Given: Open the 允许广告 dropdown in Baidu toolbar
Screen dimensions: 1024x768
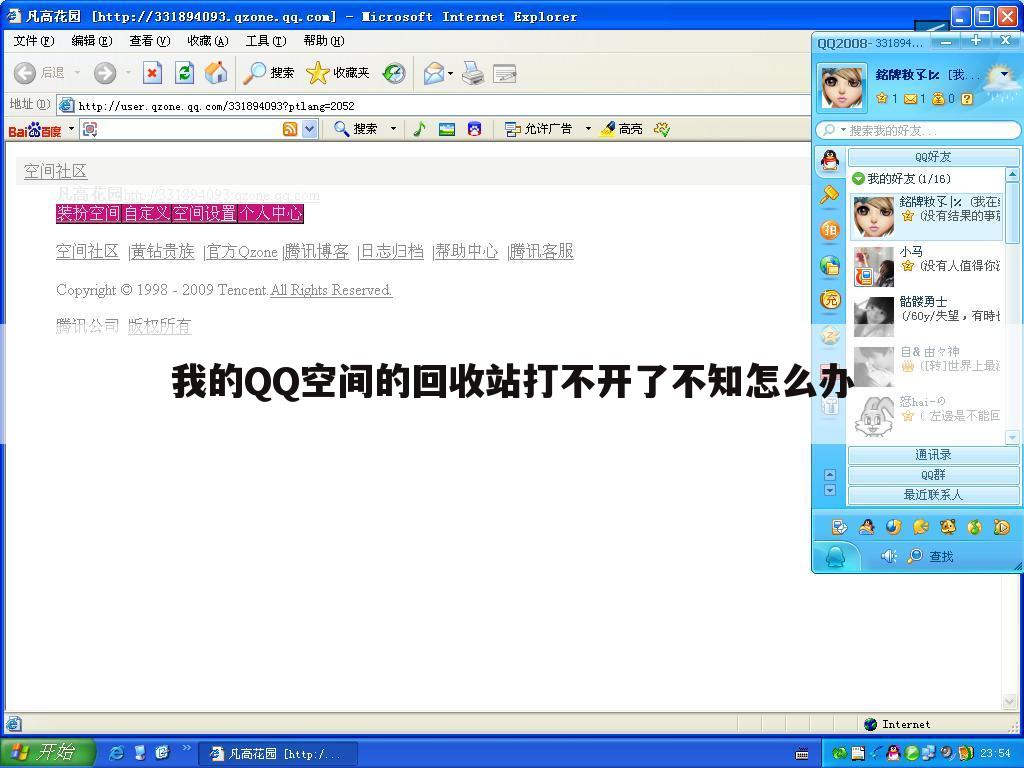Looking at the screenshot, I should coord(588,129).
